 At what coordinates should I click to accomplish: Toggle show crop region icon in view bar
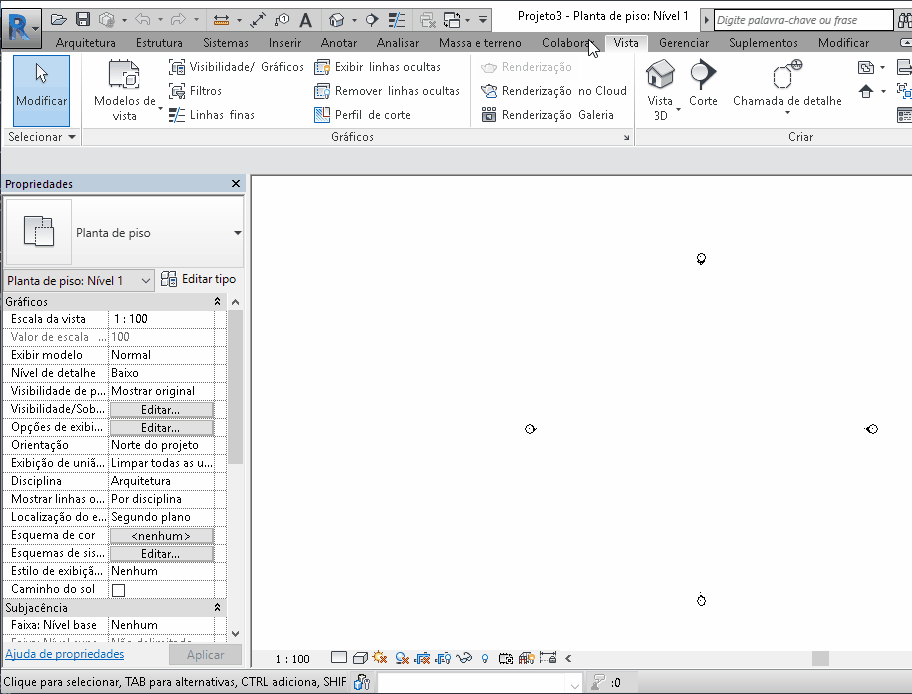pos(443,658)
